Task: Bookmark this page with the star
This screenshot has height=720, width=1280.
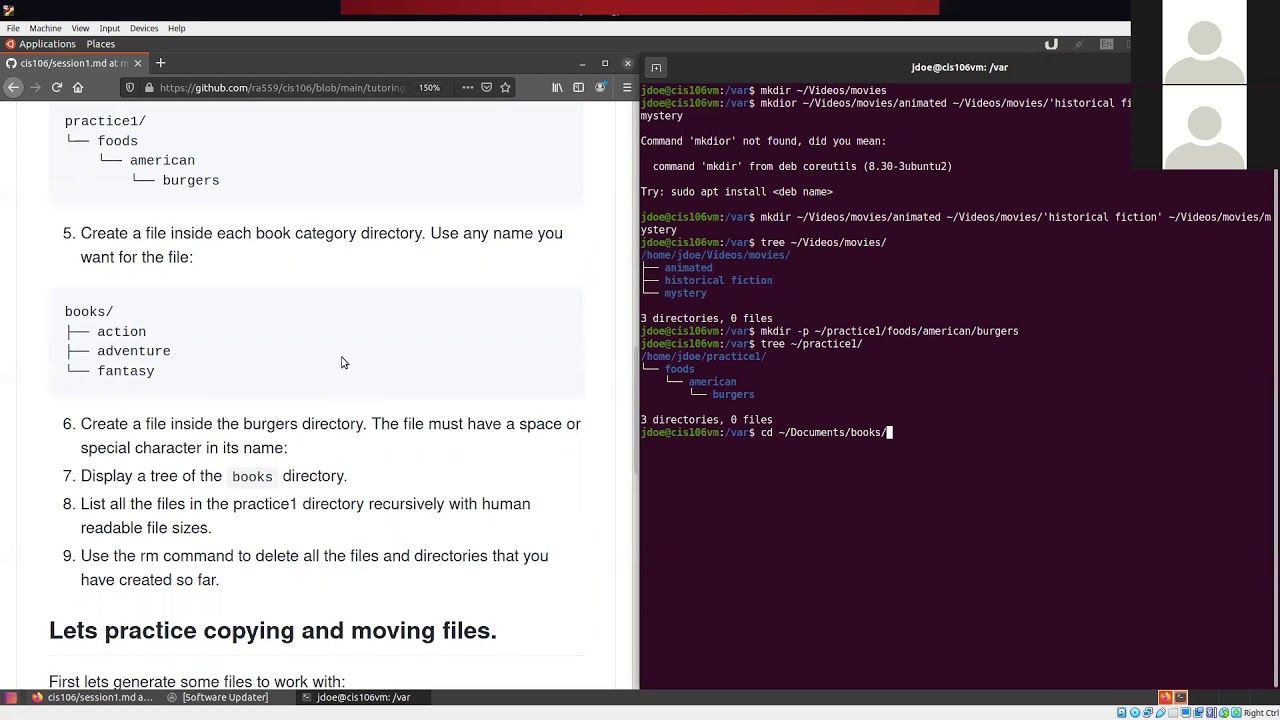Action: [505, 88]
